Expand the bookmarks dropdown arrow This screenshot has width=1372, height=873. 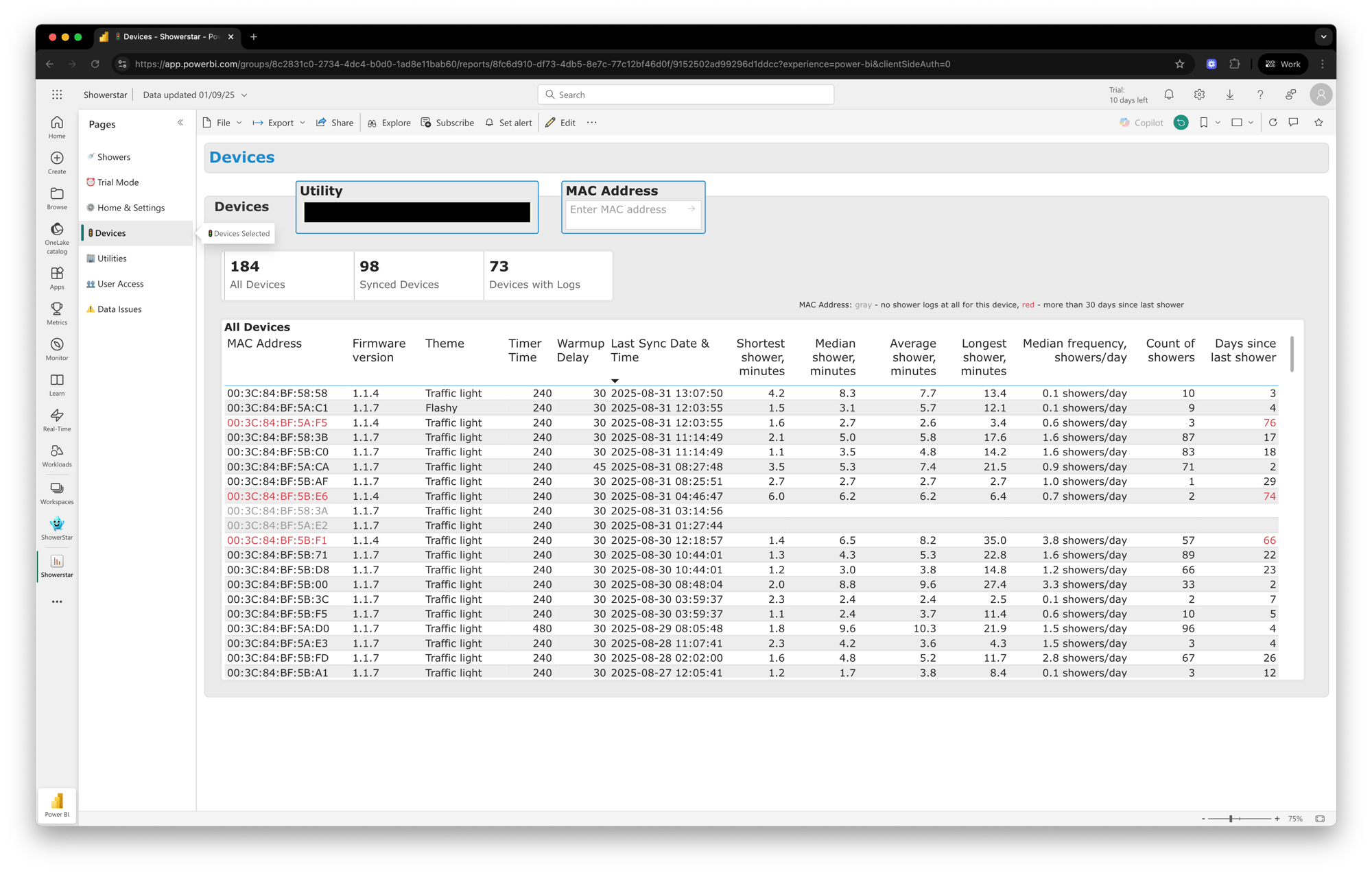[1218, 123]
